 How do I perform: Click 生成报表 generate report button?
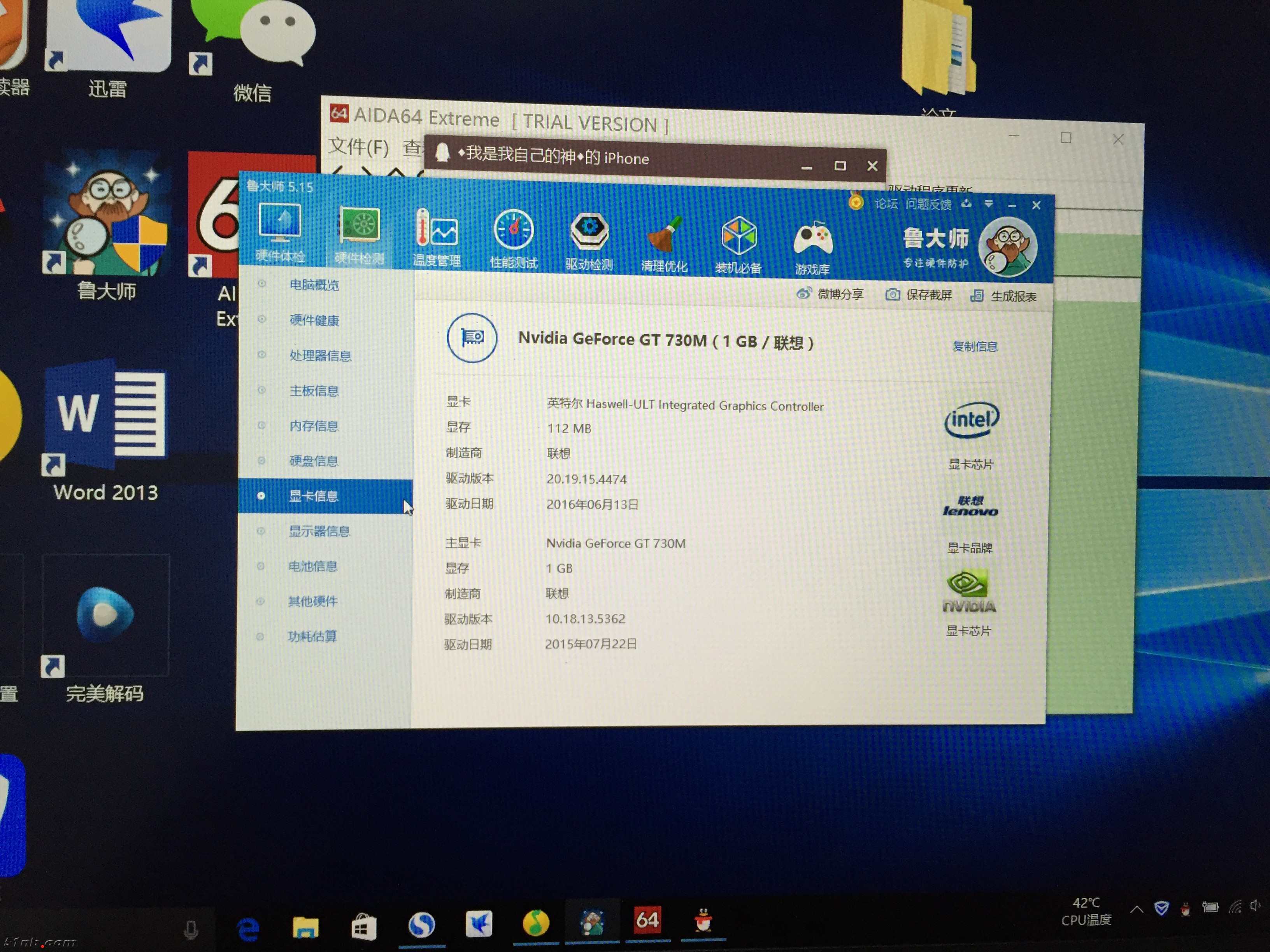pyautogui.click(x=1003, y=296)
